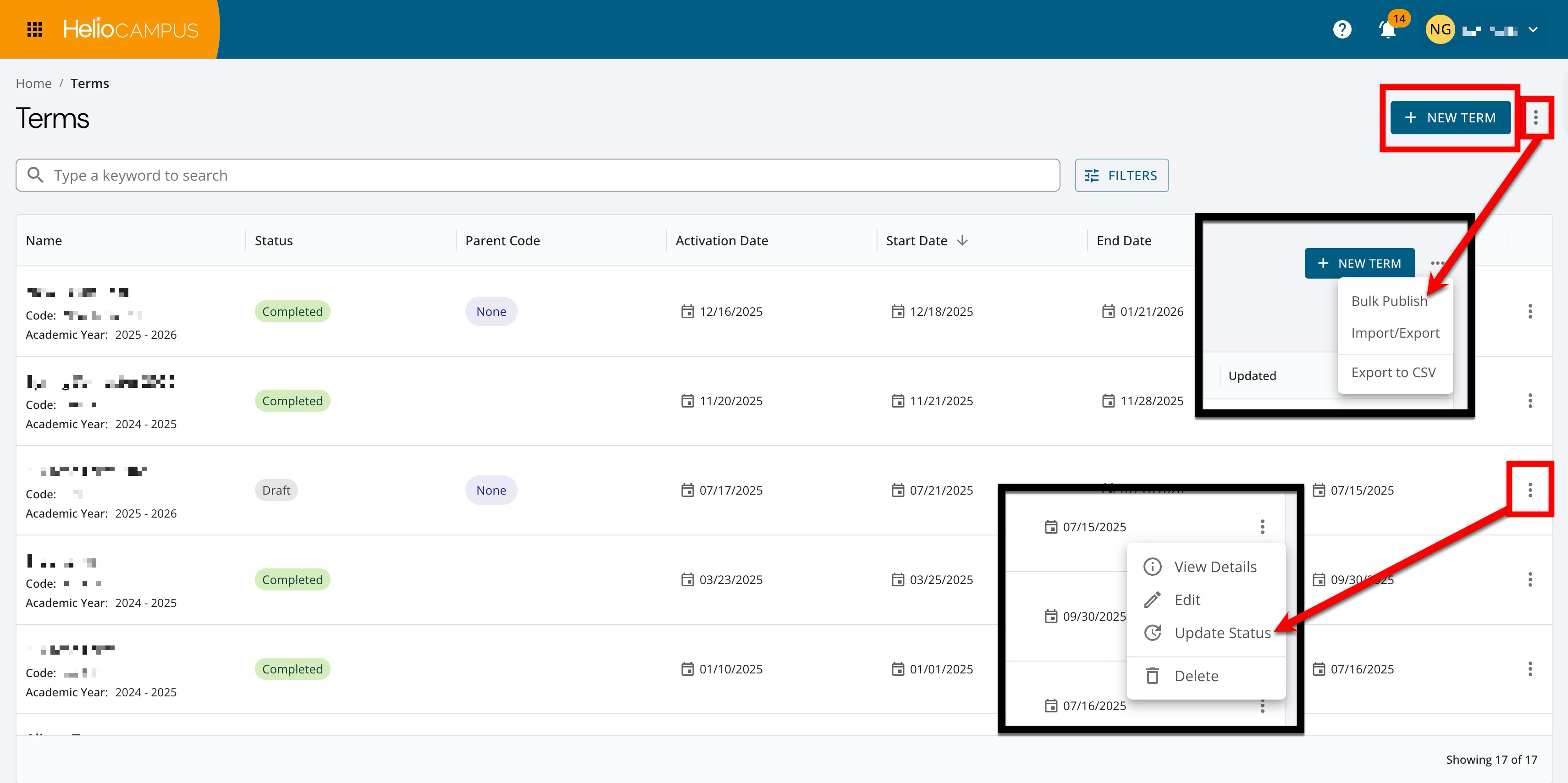Choose Import/Export from the actions menu
The image size is (1568, 783).
1395,332
